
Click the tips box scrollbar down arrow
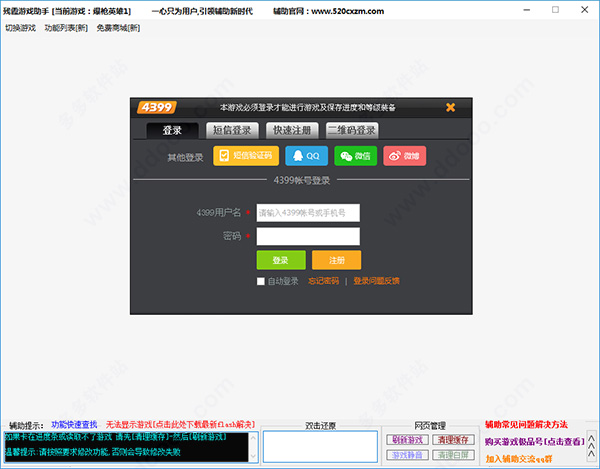click(x=253, y=456)
